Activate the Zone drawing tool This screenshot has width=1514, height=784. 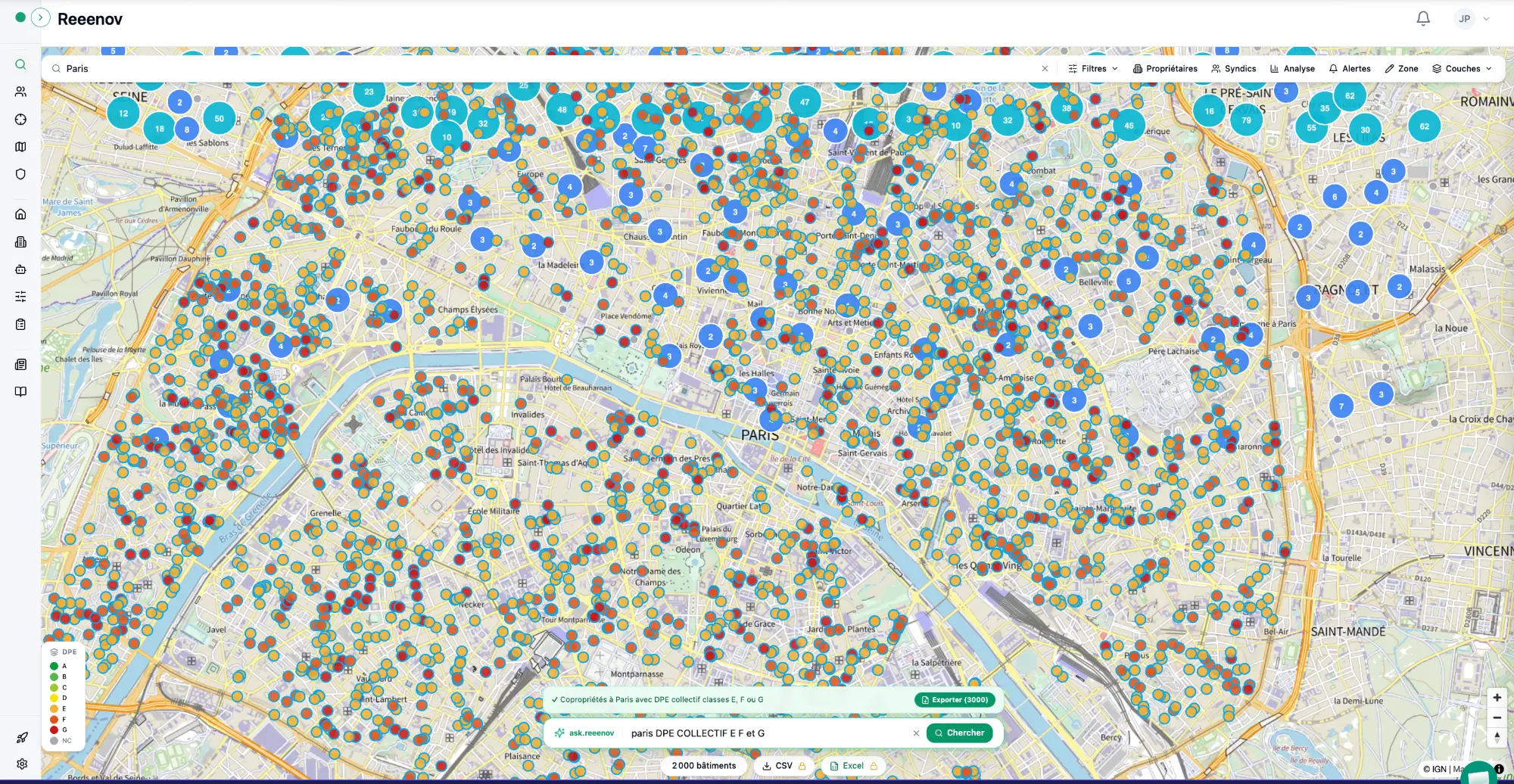[x=1401, y=69]
